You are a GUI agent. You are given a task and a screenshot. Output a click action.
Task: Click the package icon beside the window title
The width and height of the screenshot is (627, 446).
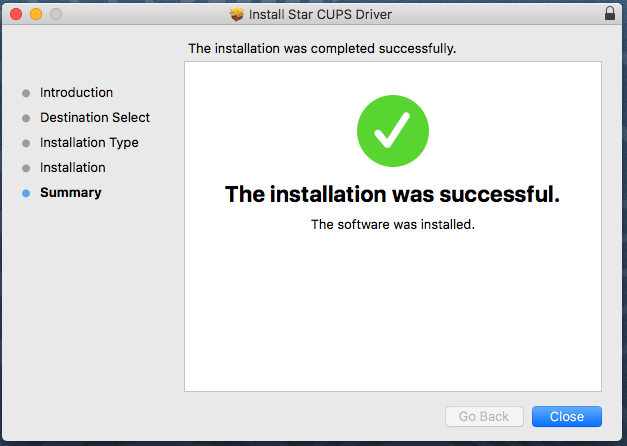tap(236, 14)
